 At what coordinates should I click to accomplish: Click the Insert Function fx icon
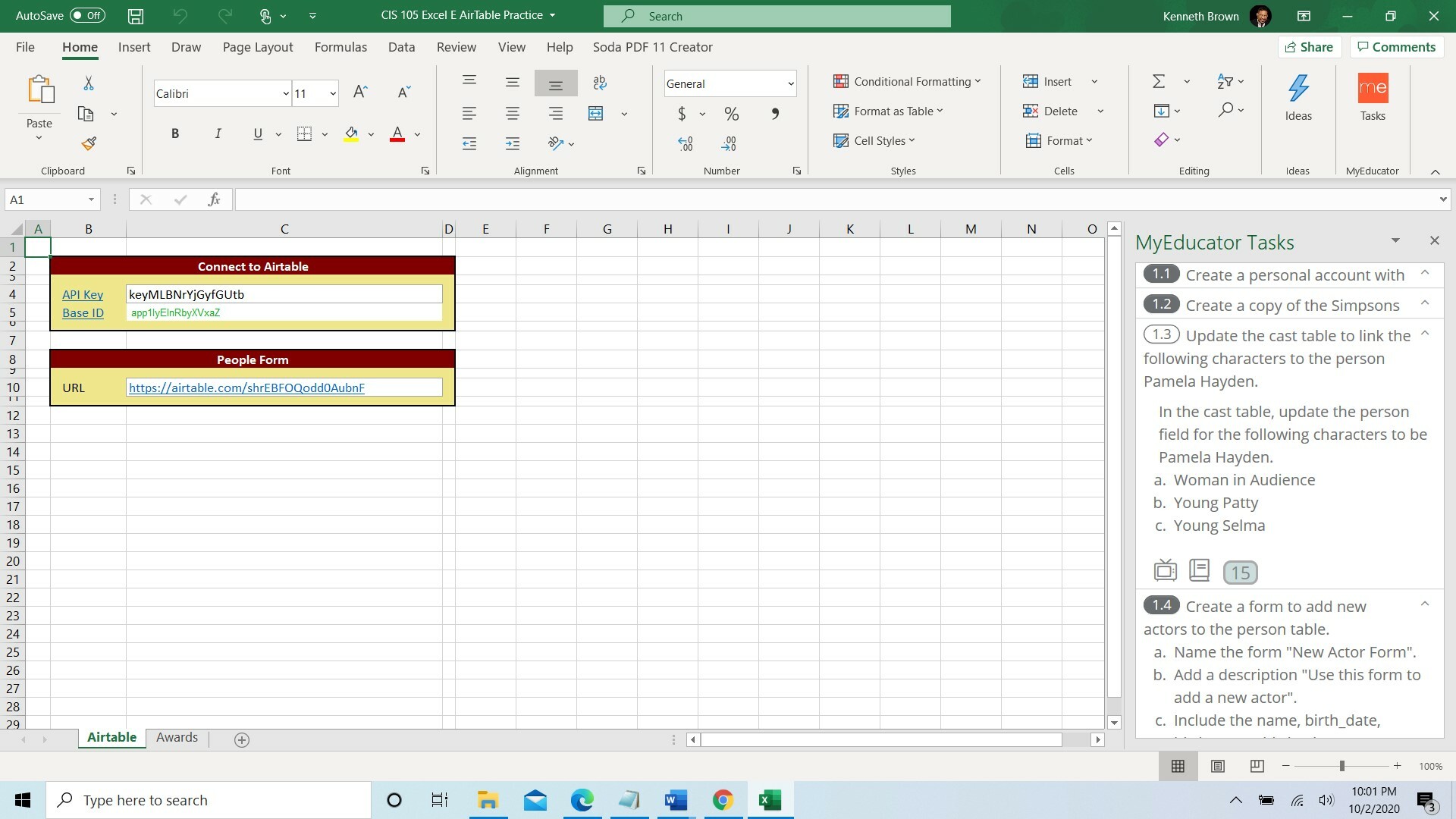click(x=214, y=199)
